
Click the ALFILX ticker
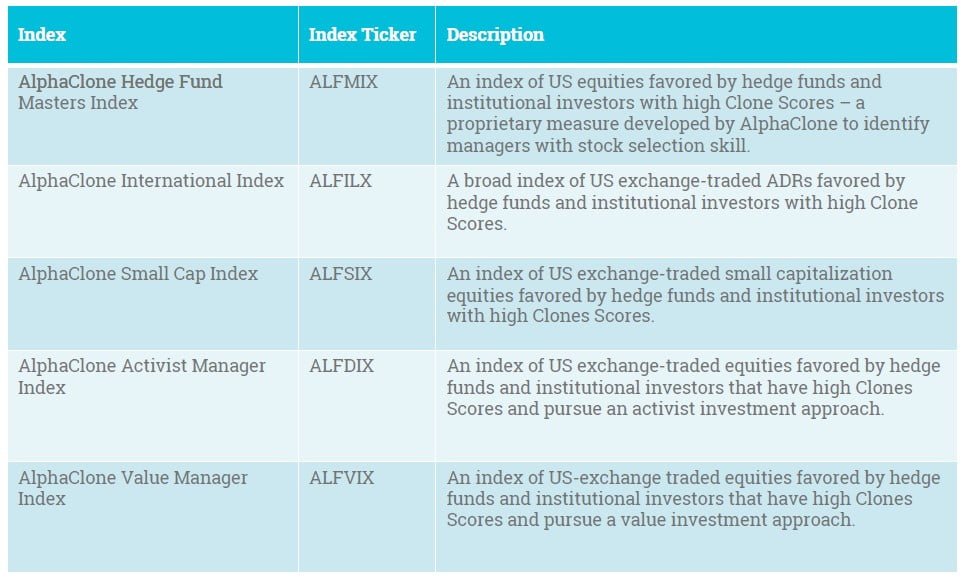341,181
